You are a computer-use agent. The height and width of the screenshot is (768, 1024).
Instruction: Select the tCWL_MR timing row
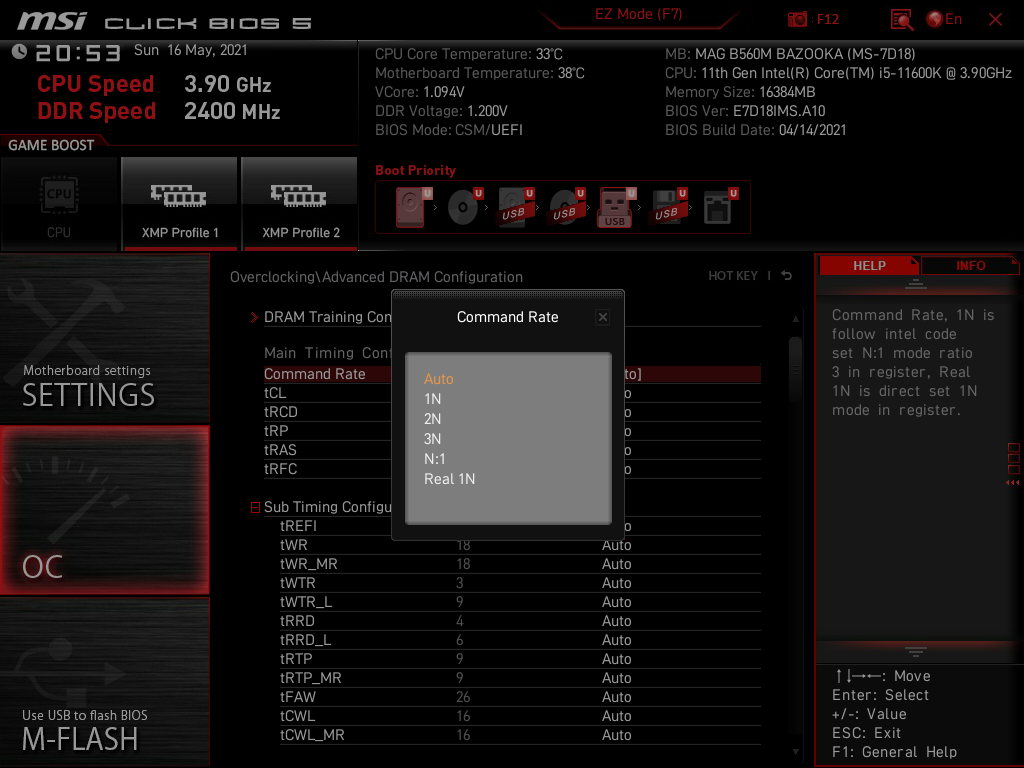[520, 735]
